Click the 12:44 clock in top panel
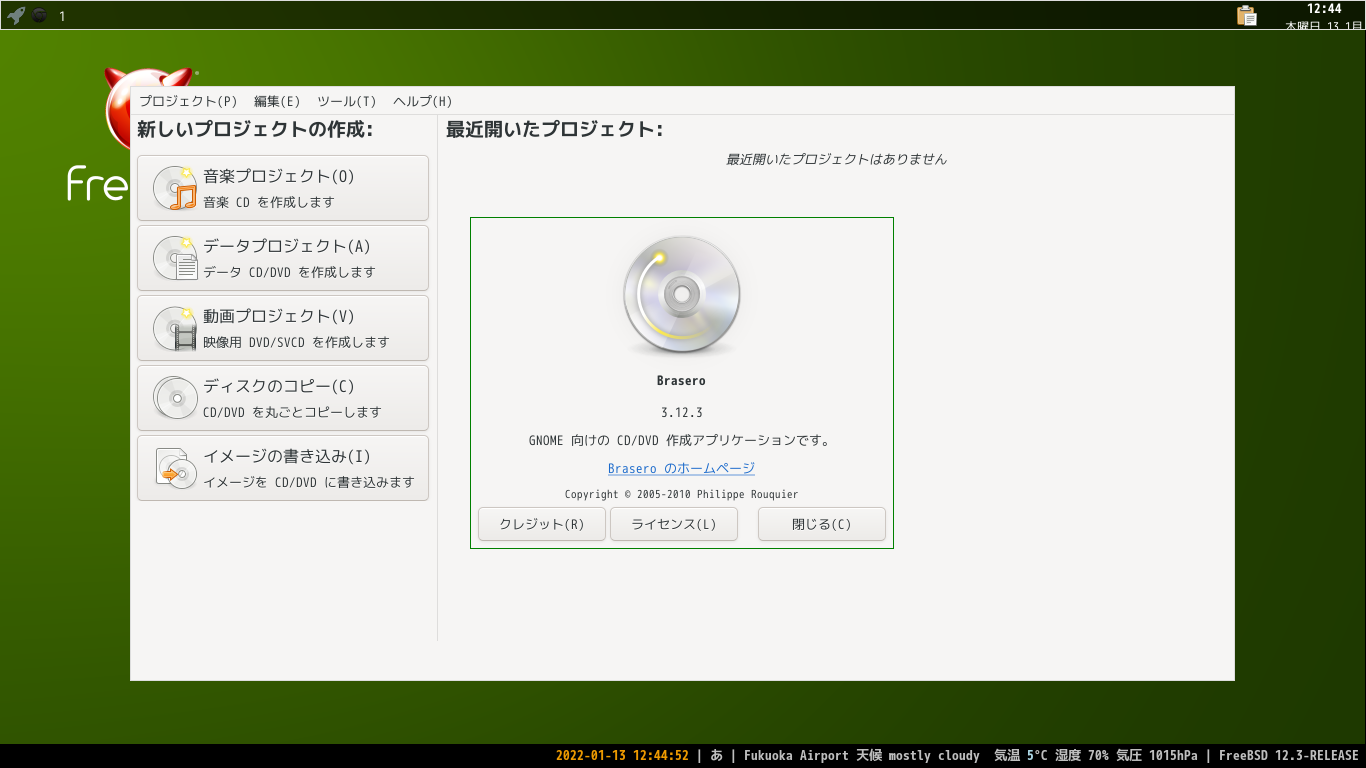The image size is (1366, 768). coord(1324,9)
